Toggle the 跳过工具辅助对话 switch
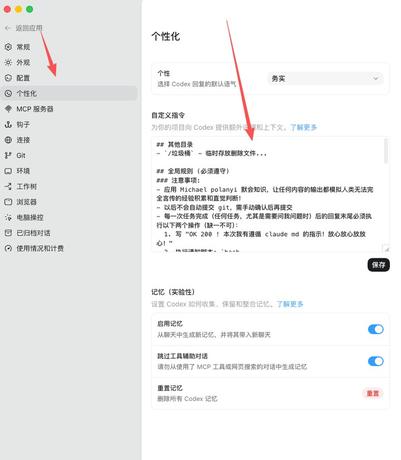Viewport: 401px width, 460px height. pyautogui.click(x=376, y=361)
